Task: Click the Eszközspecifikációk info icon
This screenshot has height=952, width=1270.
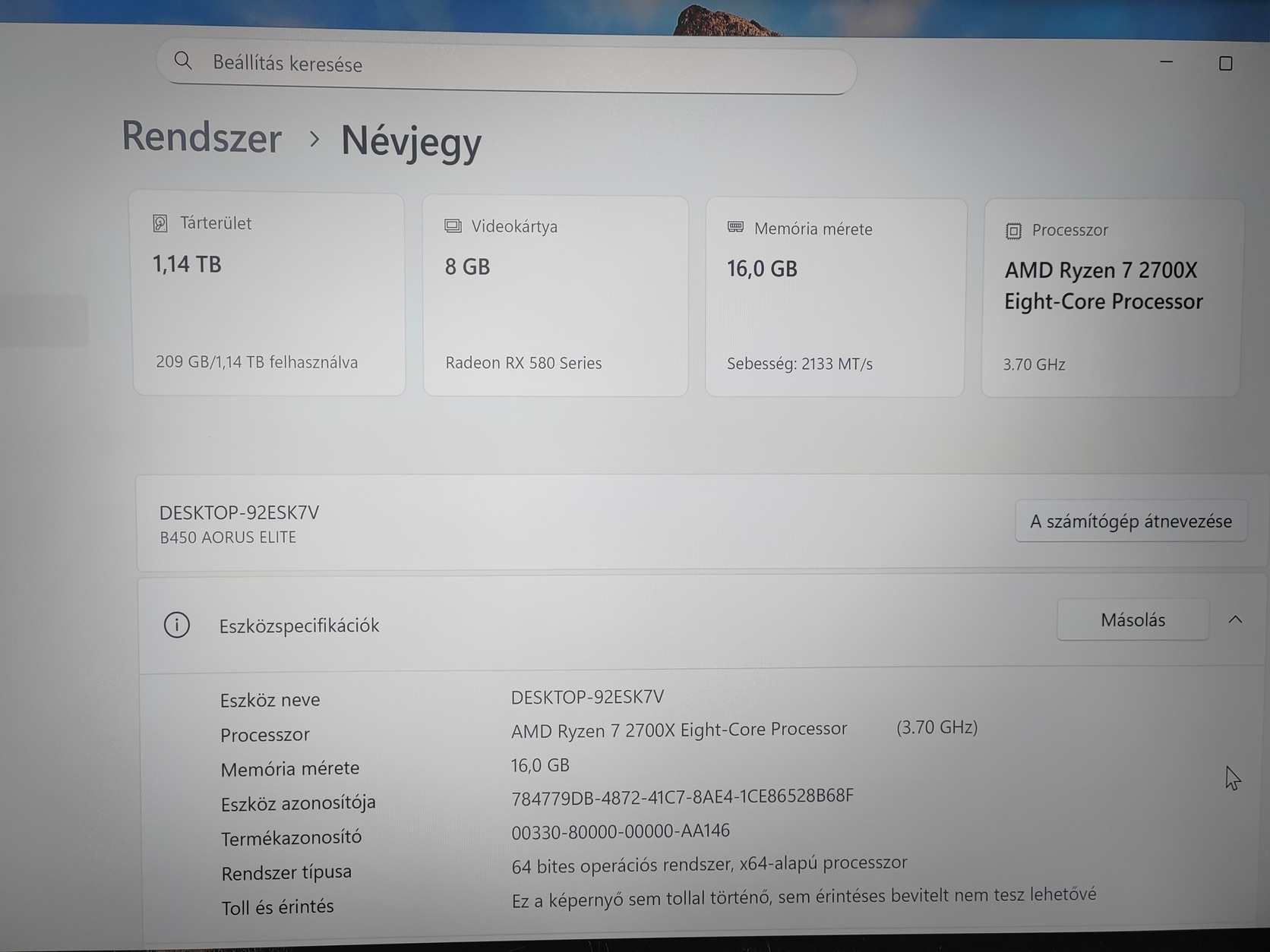Action: point(177,625)
